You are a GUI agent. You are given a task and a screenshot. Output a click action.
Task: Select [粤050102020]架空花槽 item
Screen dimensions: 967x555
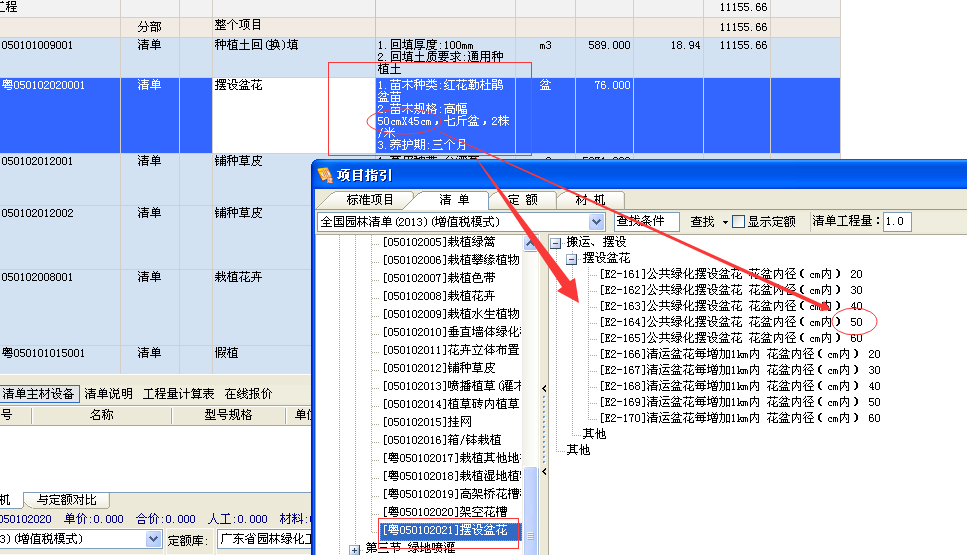[x=445, y=512]
